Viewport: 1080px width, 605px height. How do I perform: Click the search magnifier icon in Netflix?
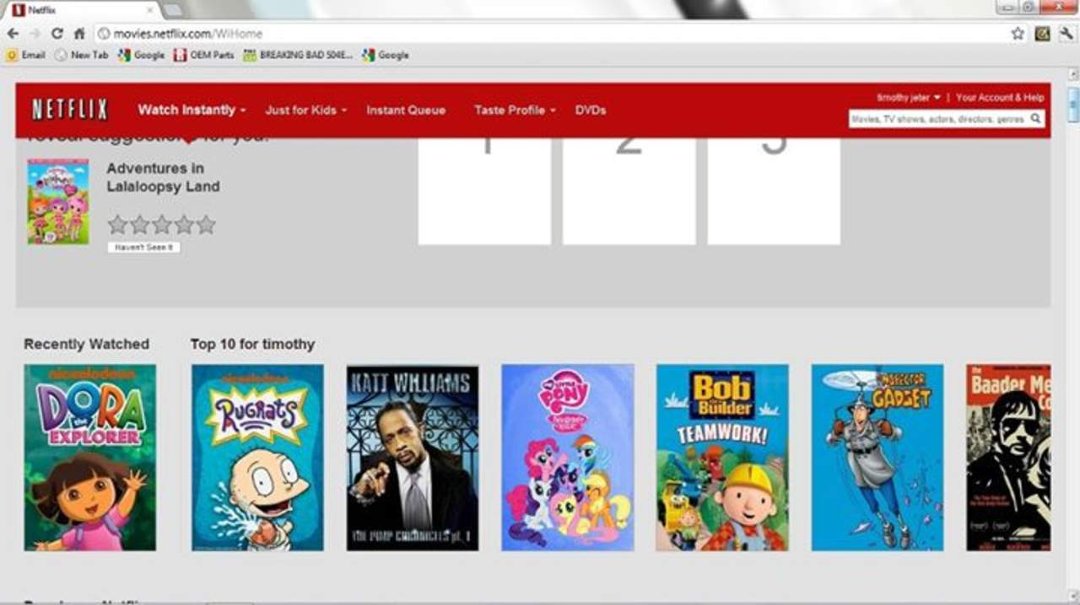pos(1035,119)
